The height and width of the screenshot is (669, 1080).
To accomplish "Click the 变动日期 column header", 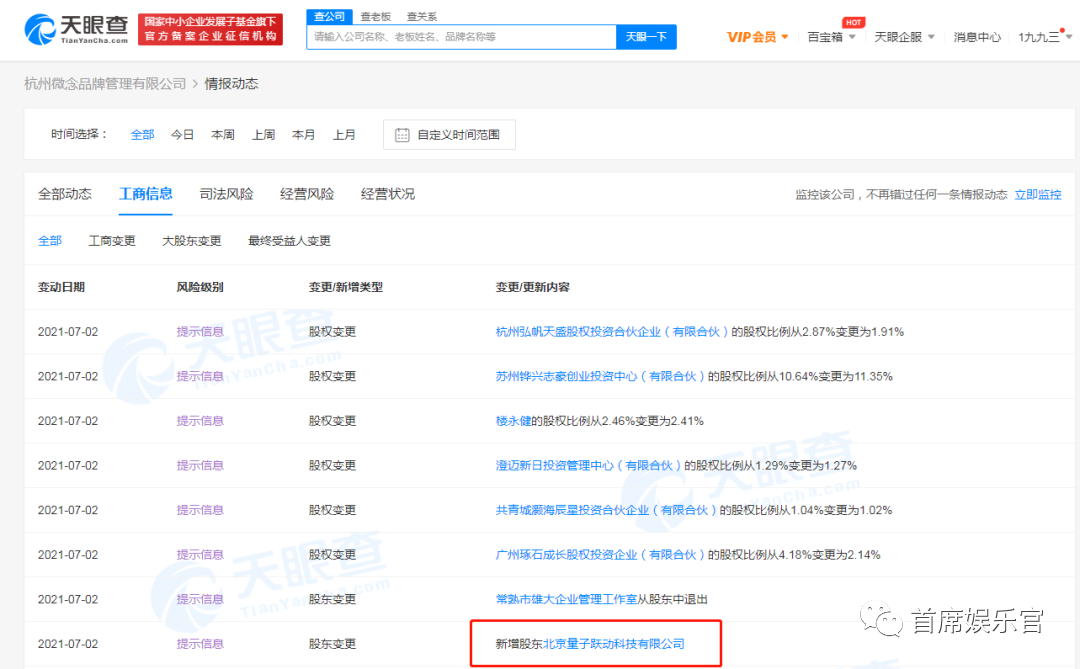I will 61,287.
